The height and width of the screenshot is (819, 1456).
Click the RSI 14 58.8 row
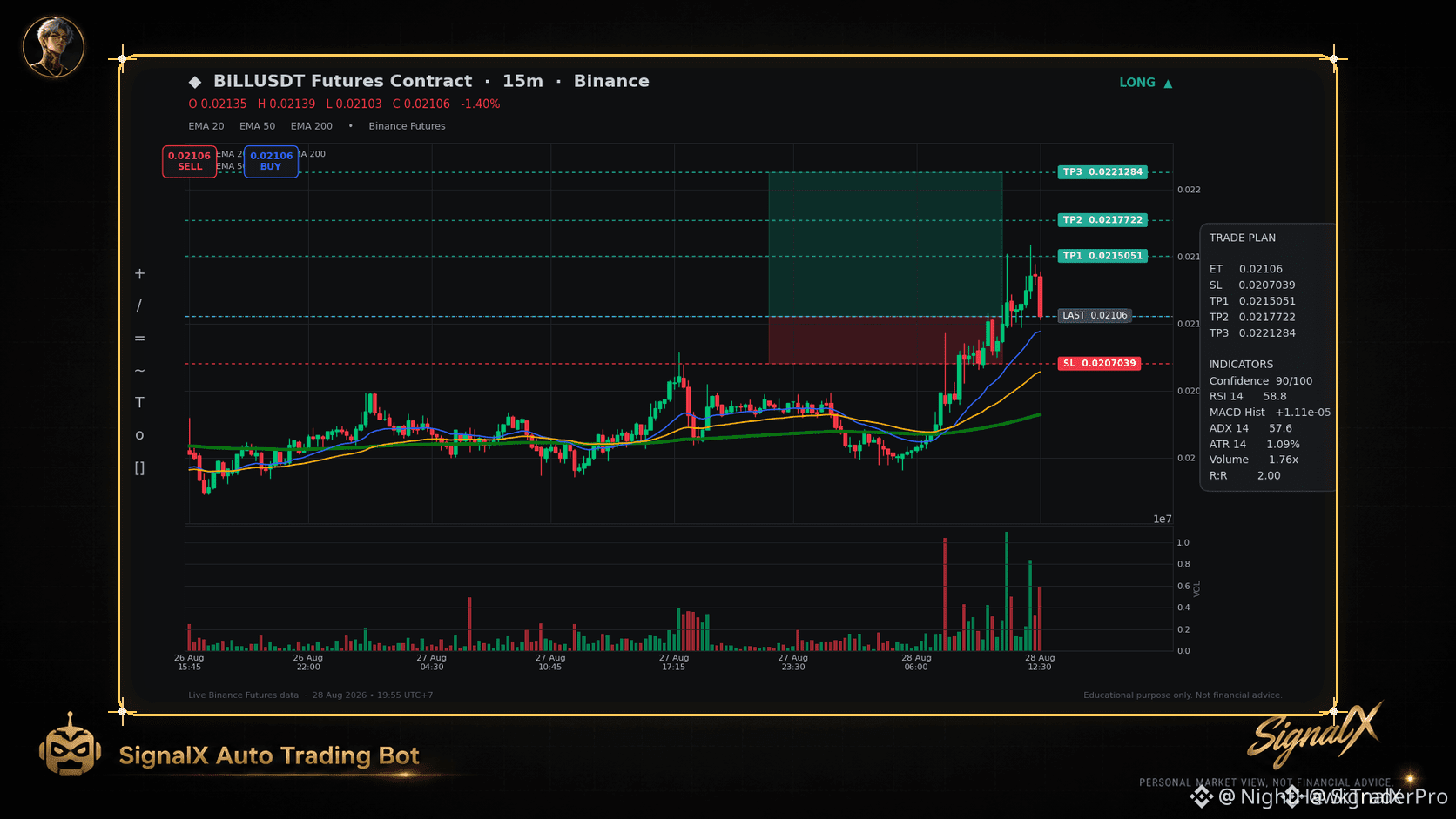tap(1248, 397)
